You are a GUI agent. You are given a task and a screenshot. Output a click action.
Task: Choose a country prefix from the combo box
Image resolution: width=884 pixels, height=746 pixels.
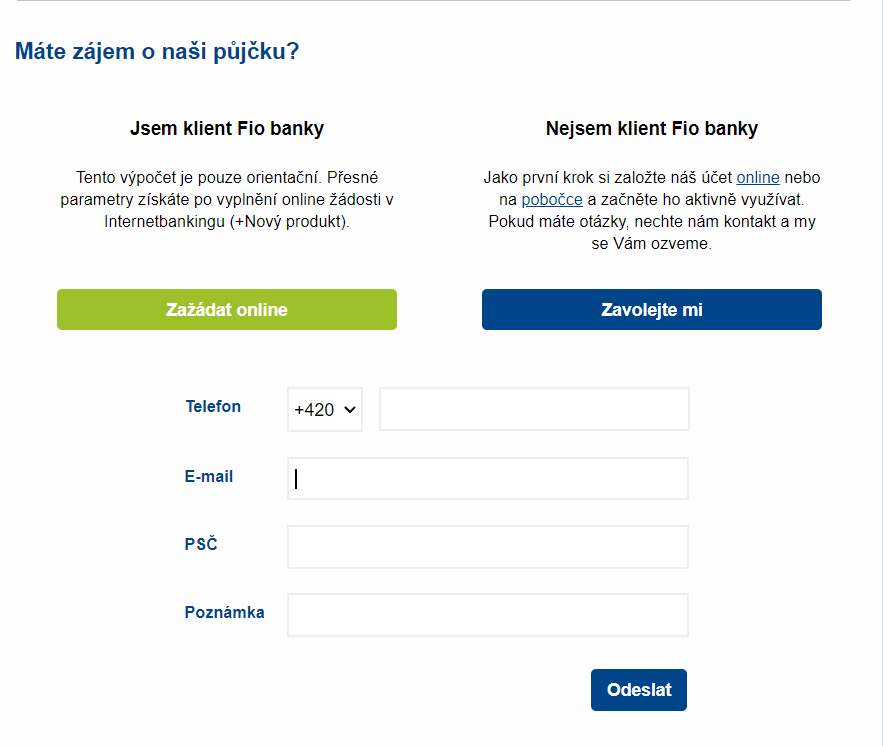324,409
